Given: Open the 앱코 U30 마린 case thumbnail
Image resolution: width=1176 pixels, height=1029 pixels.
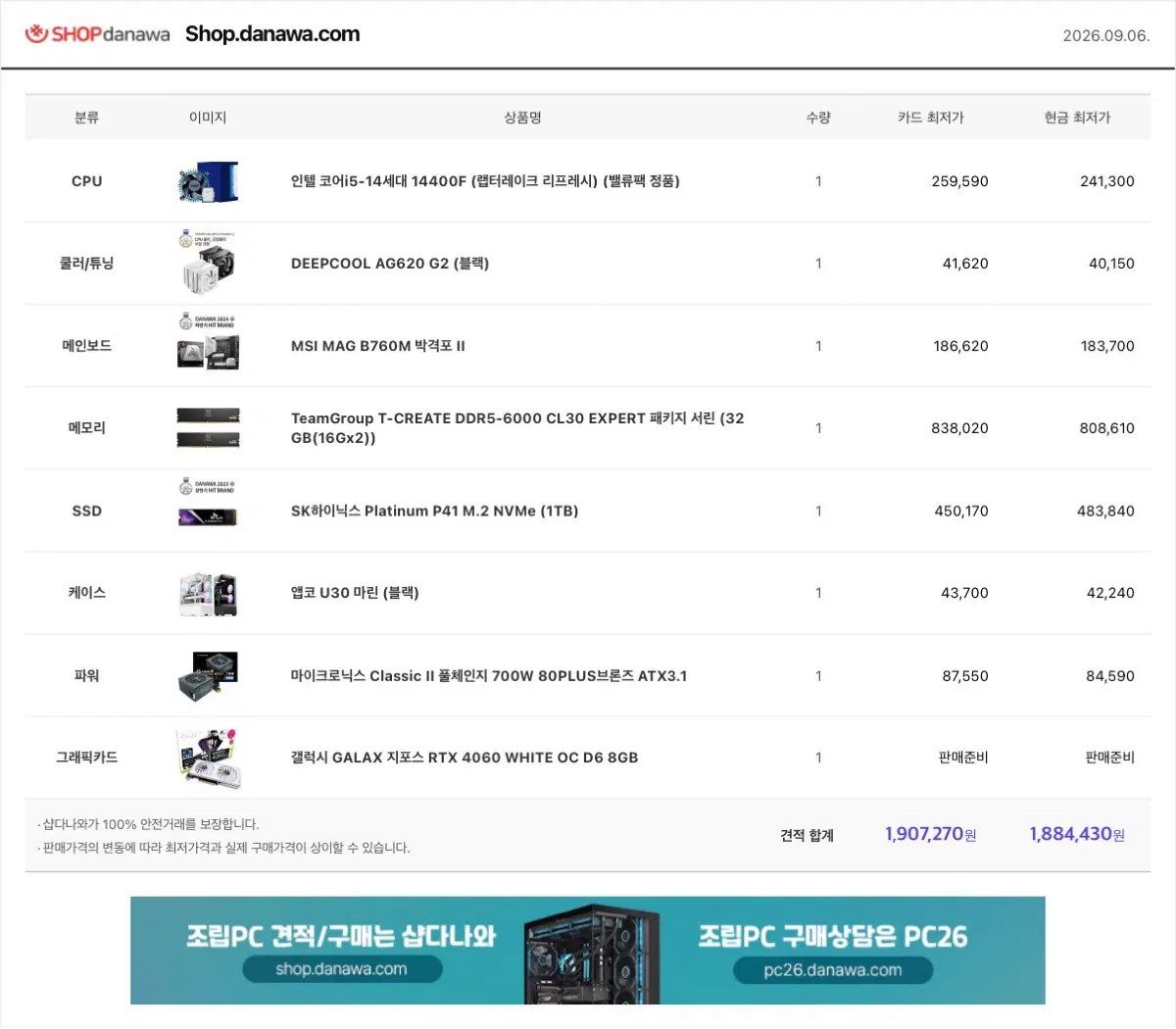Looking at the screenshot, I should click(x=208, y=594).
